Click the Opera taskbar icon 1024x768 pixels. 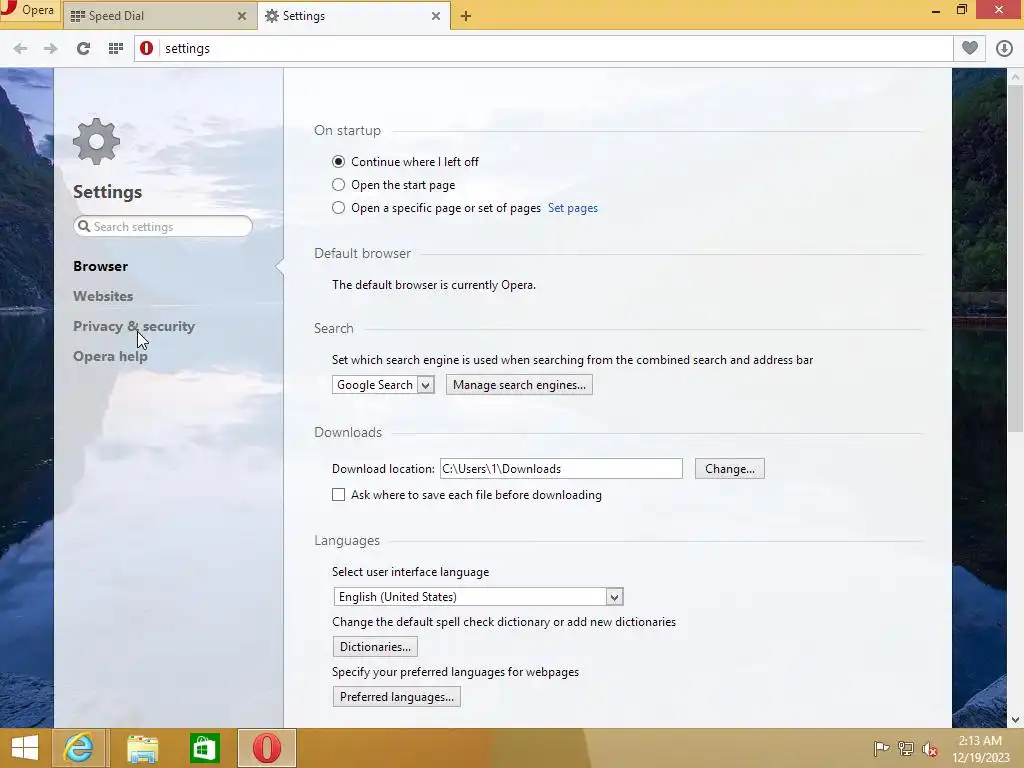(x=266, y=748)
